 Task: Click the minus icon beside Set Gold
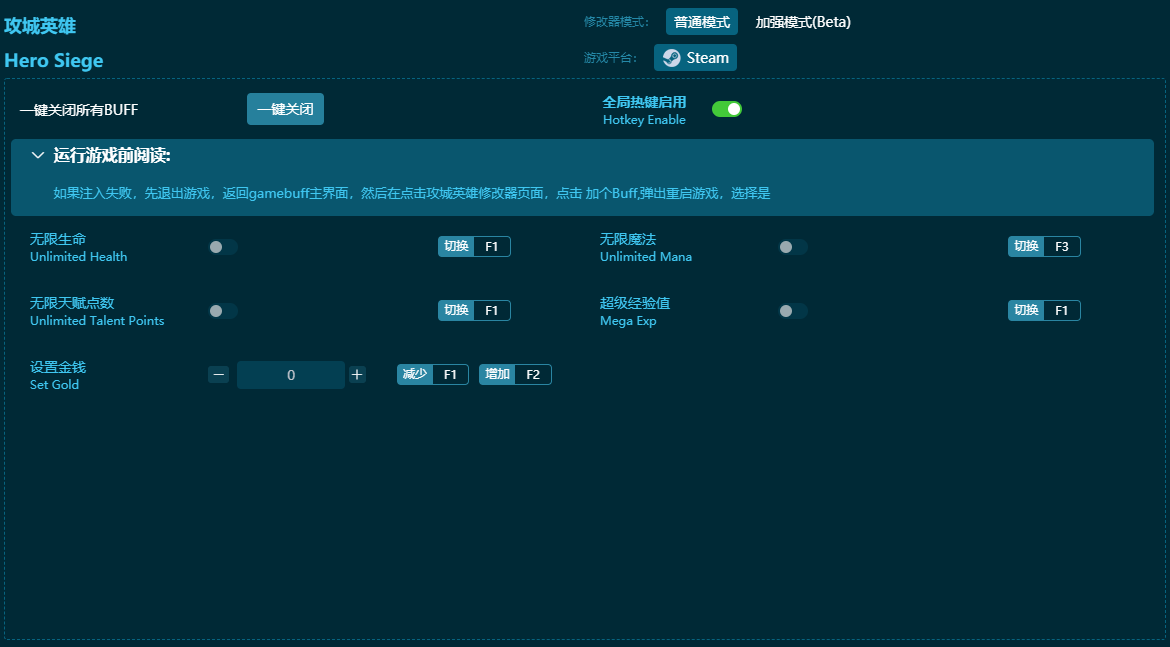click(x=218, y=374)
